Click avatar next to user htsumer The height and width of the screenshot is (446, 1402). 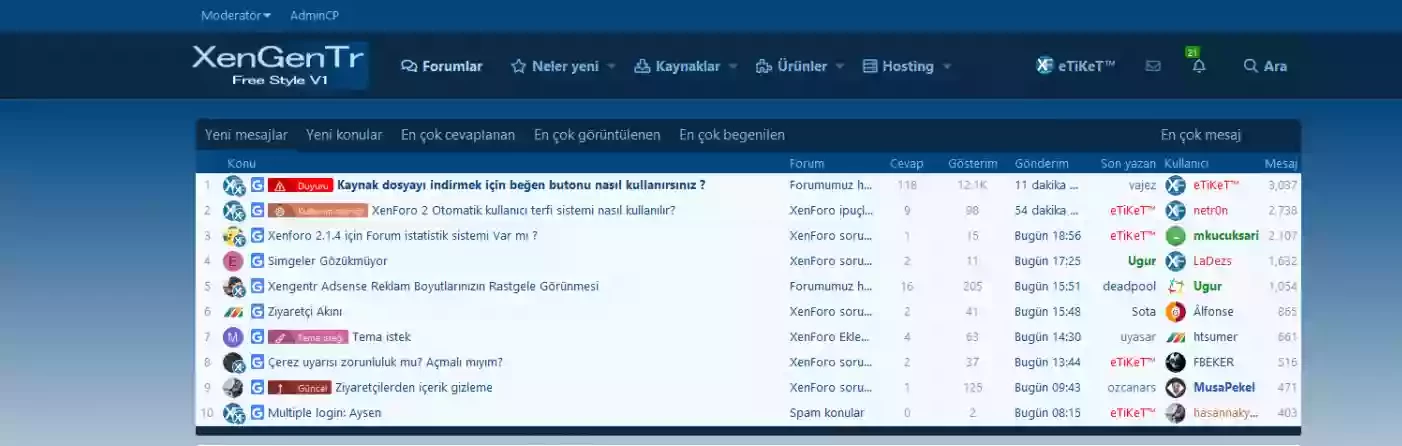click(1176, 337)
